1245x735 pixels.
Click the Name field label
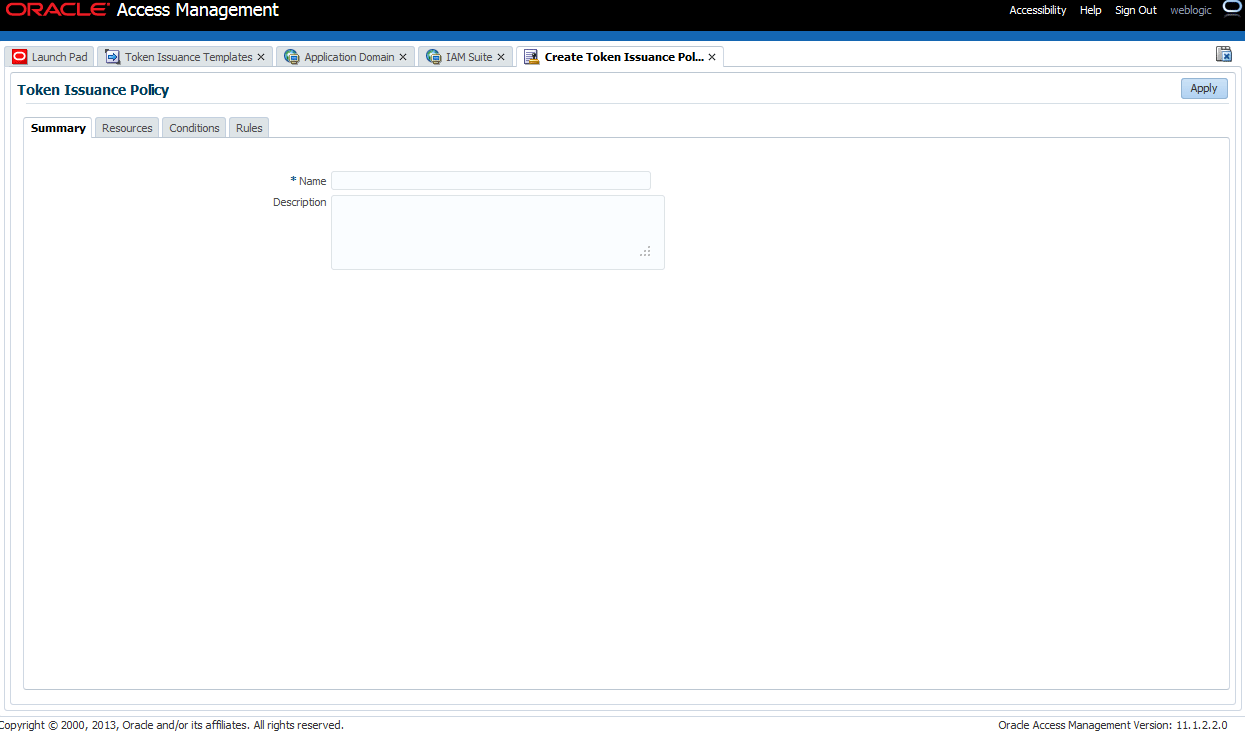pyautogui.click(x=312, y=181)
